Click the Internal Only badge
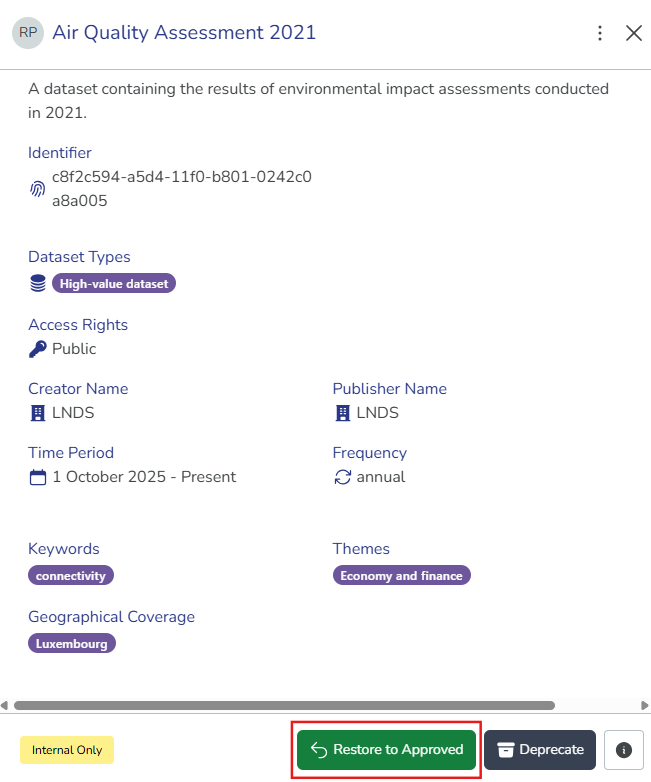The image size is (651, 782). click(x=67, y=750)
